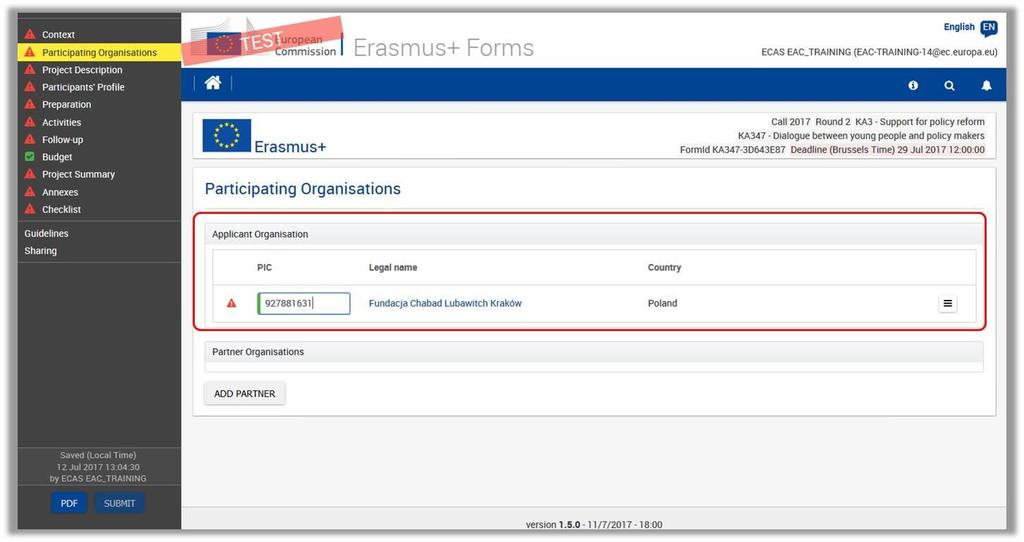This screenshot has height=542, width=1024.
Task: Click the Saved (Local Time) status text
Action: pyautogui.click(x=98, y=455)
